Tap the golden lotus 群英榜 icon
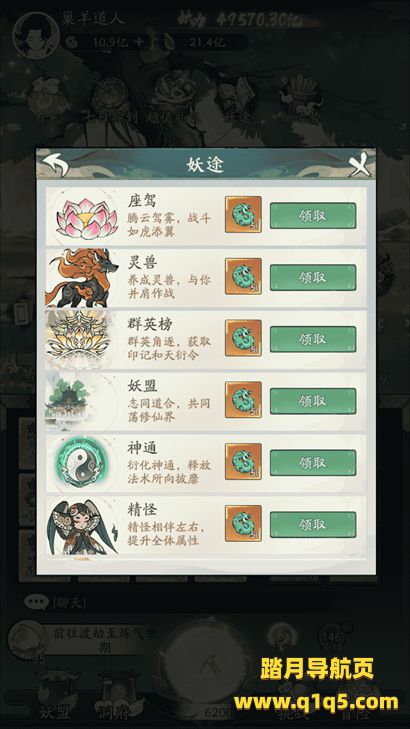The image size is (410, 729). (x=79, y=340)
